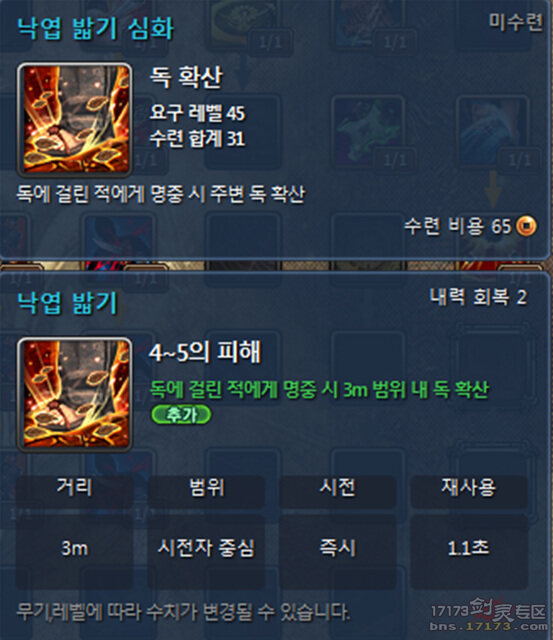This screenshot has width=553, height=640.
Task: Click the green 추가 badge
Action: click(x=181, y=415)
